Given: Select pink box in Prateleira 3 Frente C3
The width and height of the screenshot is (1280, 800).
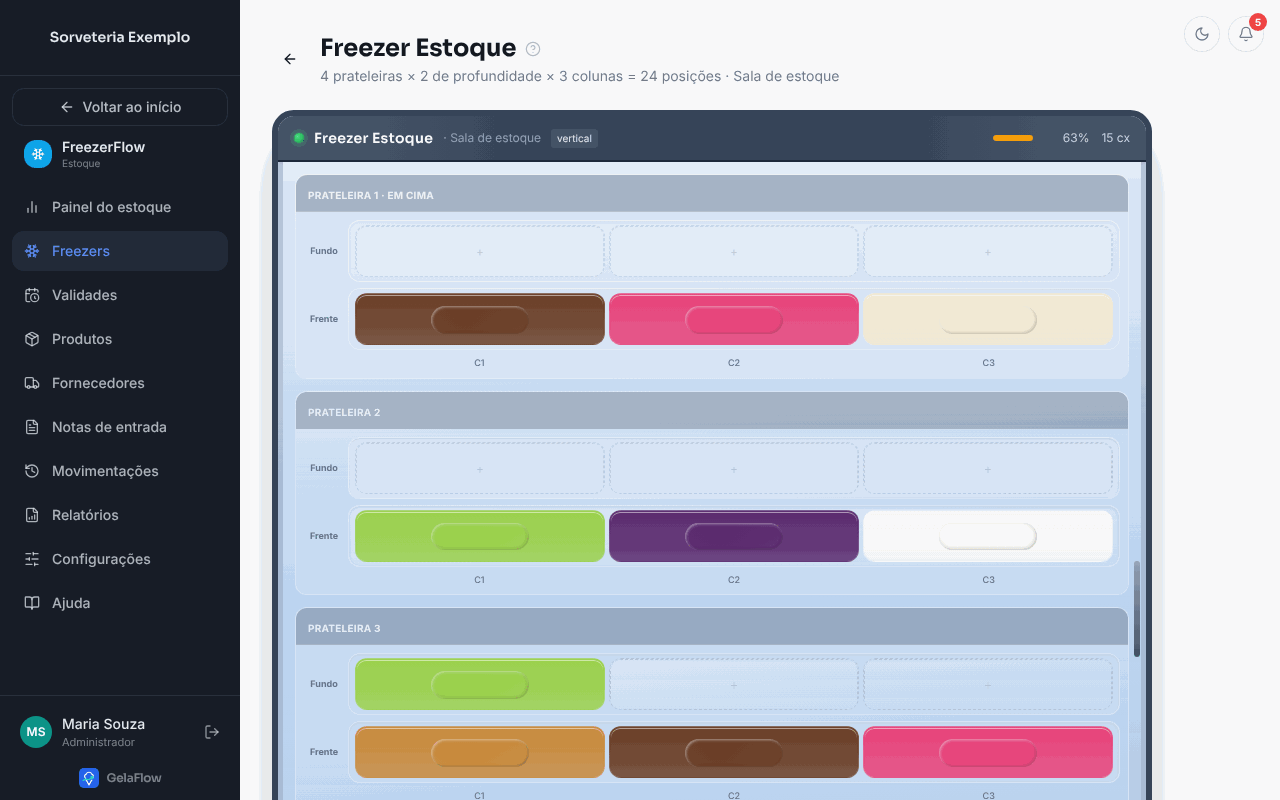Looking at the screenshot, I should tap(988, 752).
